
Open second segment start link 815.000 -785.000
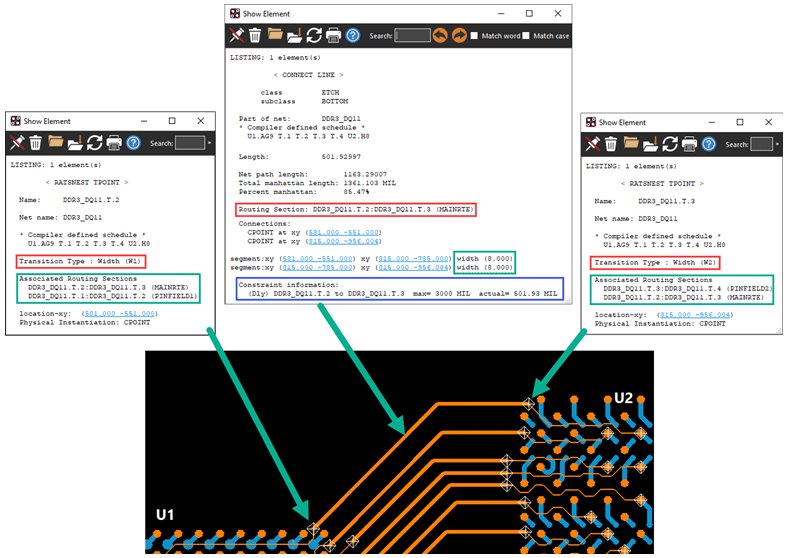tap(317, 268)
